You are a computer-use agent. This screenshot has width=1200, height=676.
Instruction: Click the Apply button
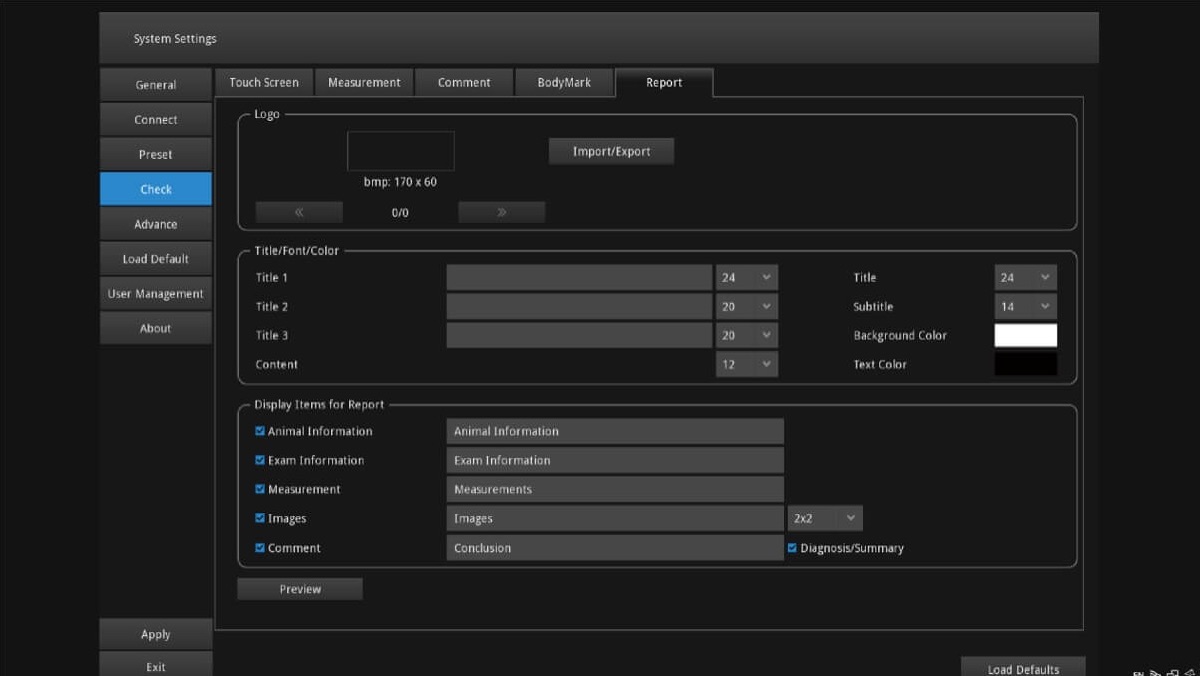click(156, 634)
